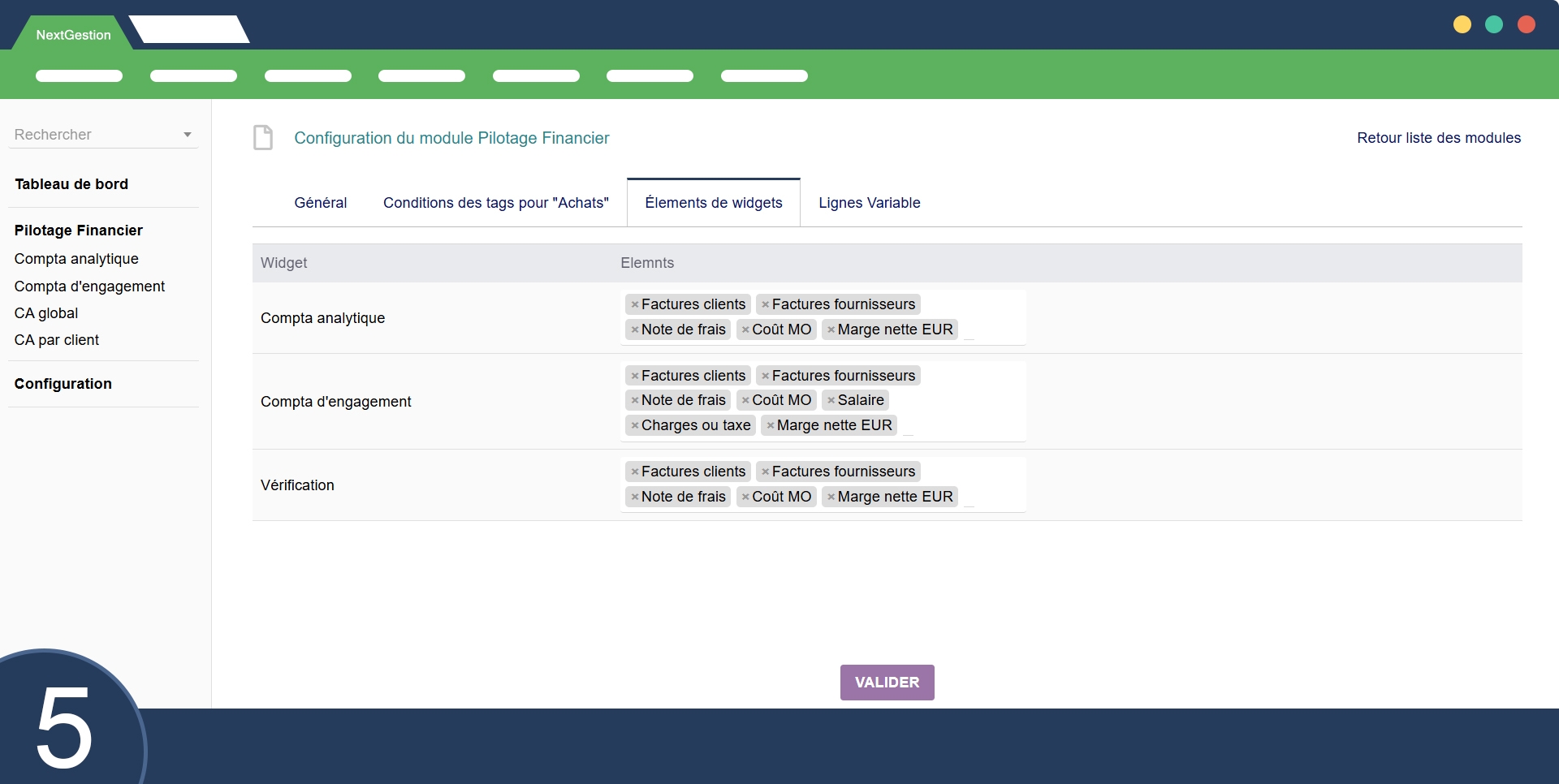This screenshot has height=784, width=1559.
Task: Click the NextGestion window tab
Action: 73,35
